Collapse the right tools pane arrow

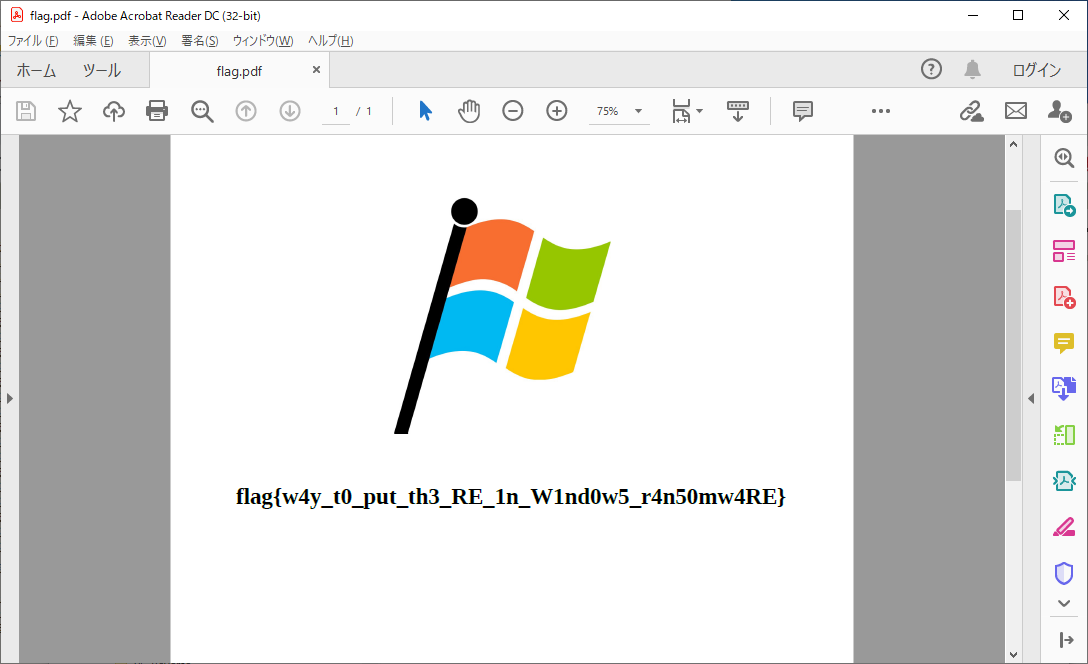[1066, 640]
